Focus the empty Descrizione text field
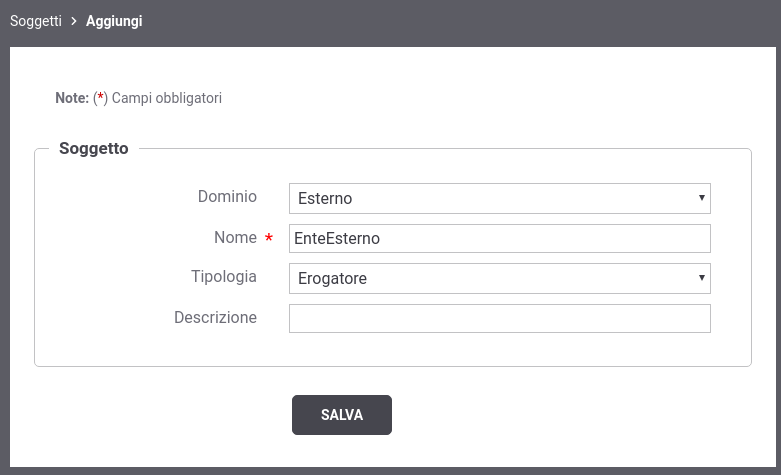This screenshot has width=781, height=475. click(x=500, y=318)
